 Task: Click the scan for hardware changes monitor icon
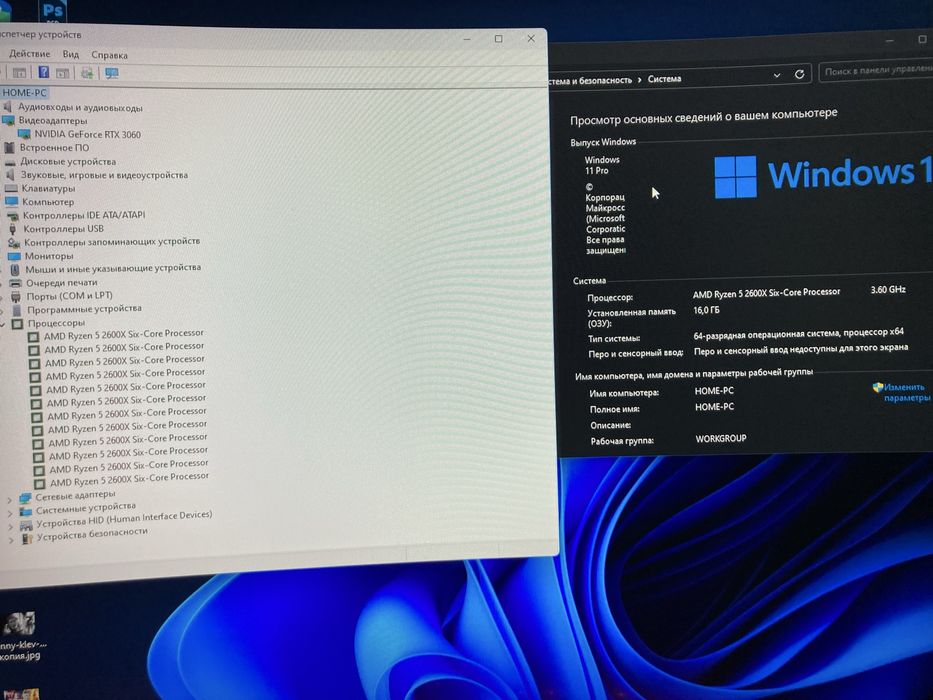pos(111,73)
